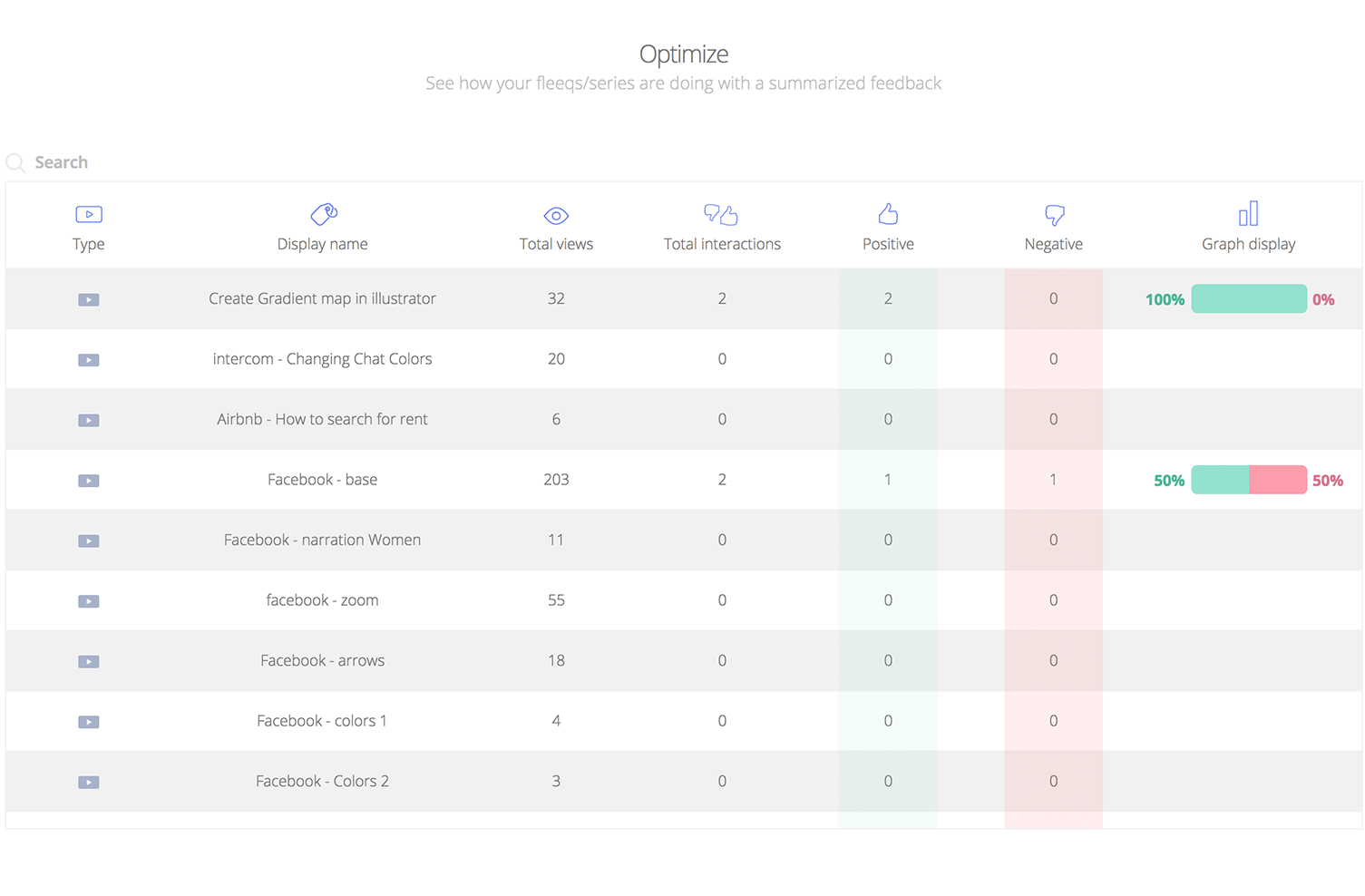The height and width of the screenshot is (896, 1365).
Task: Click the Display name tag icon
Action: (x=324, y=214)
